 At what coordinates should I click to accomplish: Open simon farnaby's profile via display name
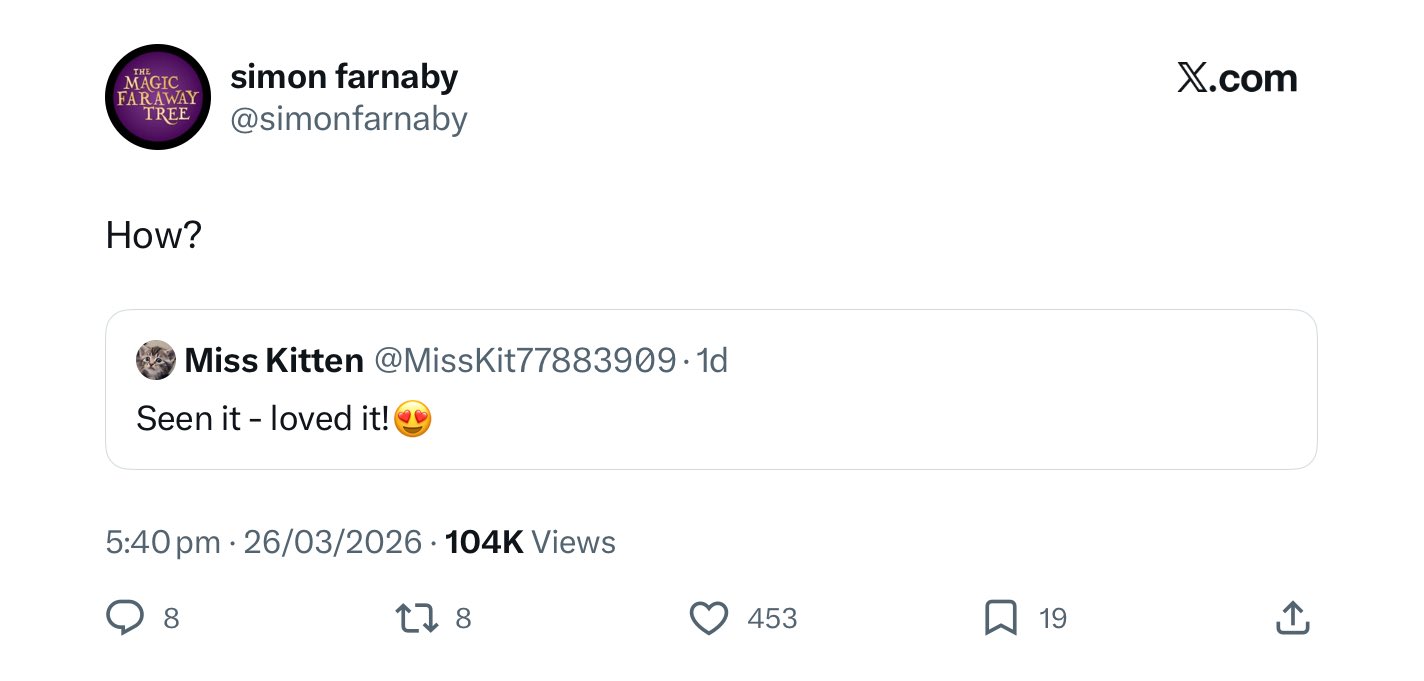pos(344,76)
